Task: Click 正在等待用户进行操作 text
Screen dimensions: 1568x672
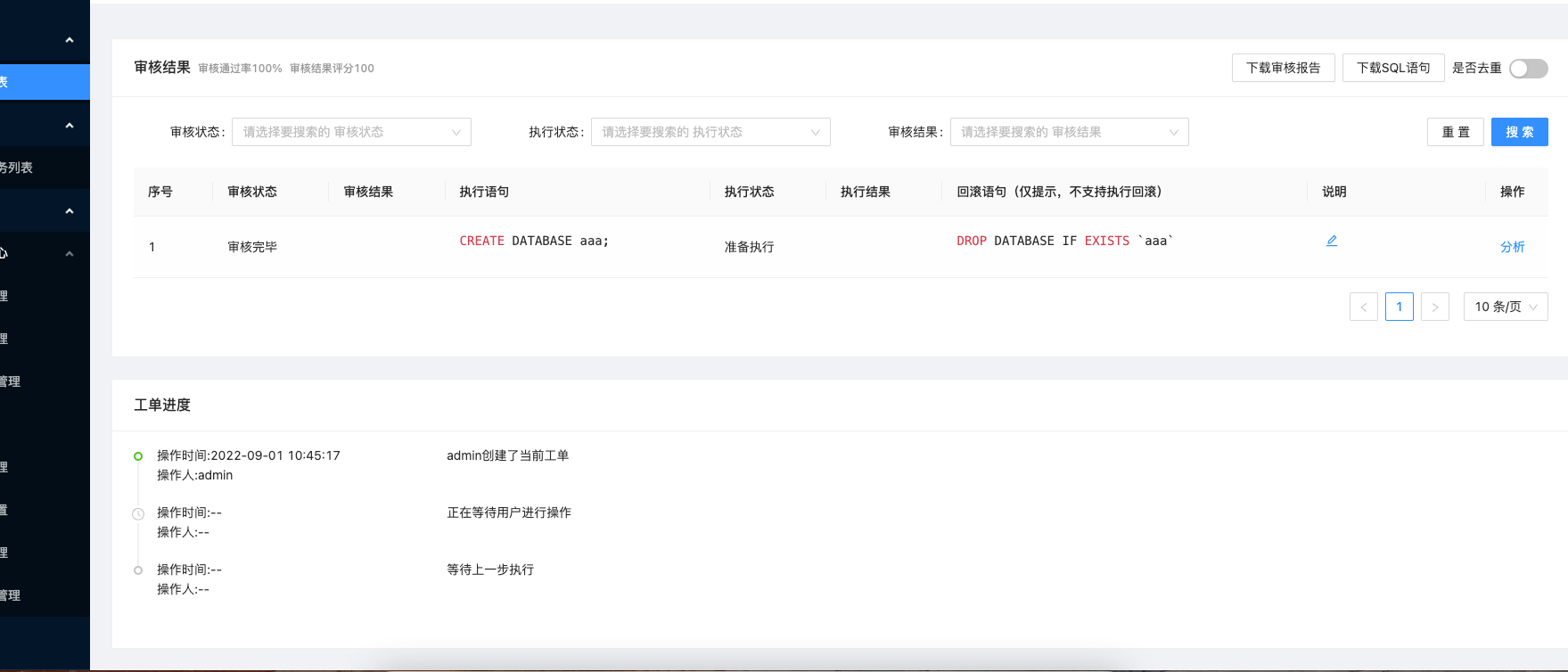Action: point(509,512)
